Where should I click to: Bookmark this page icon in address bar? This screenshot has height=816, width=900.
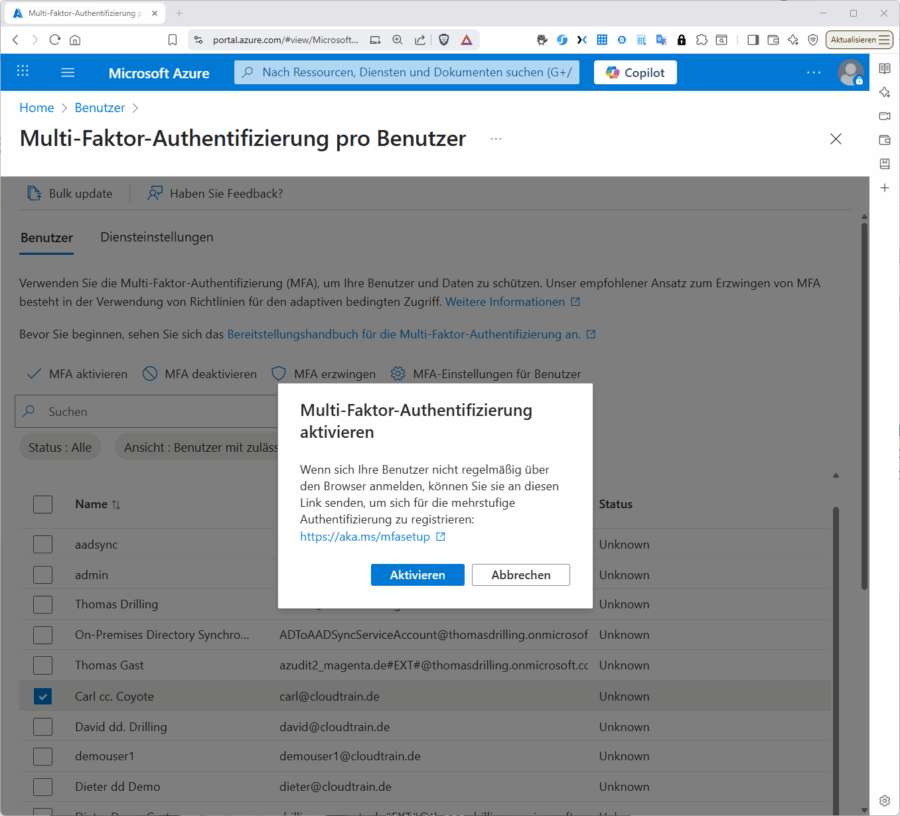pos(172,40)
